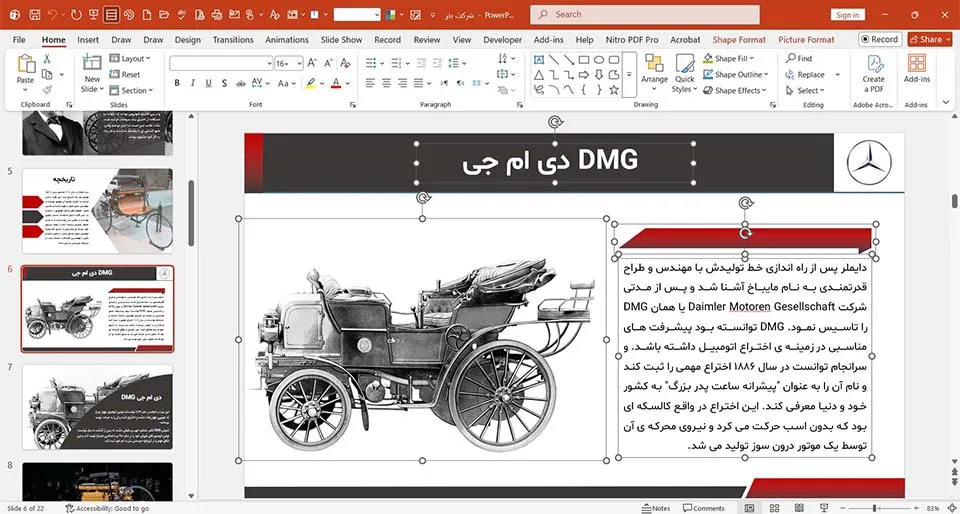This screenshot has width=960, height=514.
Task: Toggle Justify alignment
Action: pyautogui.click(x=418, y=83)
